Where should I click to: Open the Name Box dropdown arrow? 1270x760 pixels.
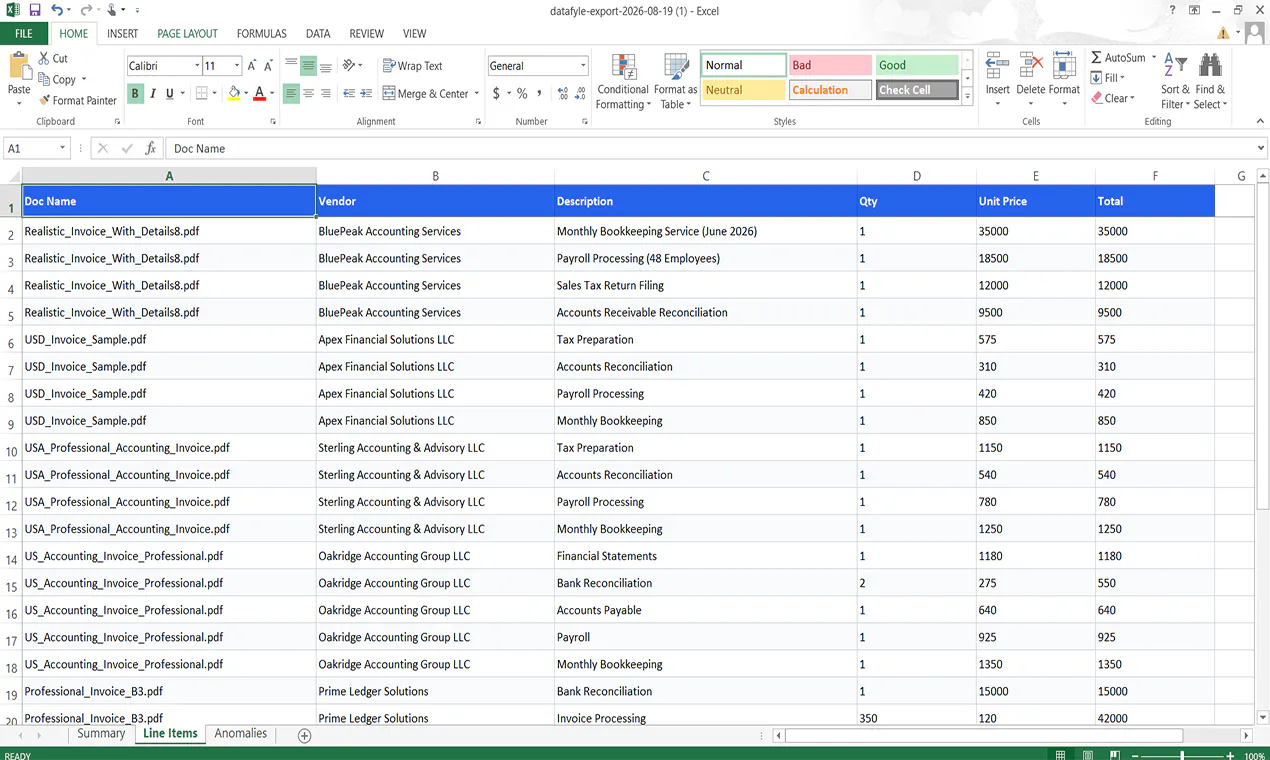[62, 148]
